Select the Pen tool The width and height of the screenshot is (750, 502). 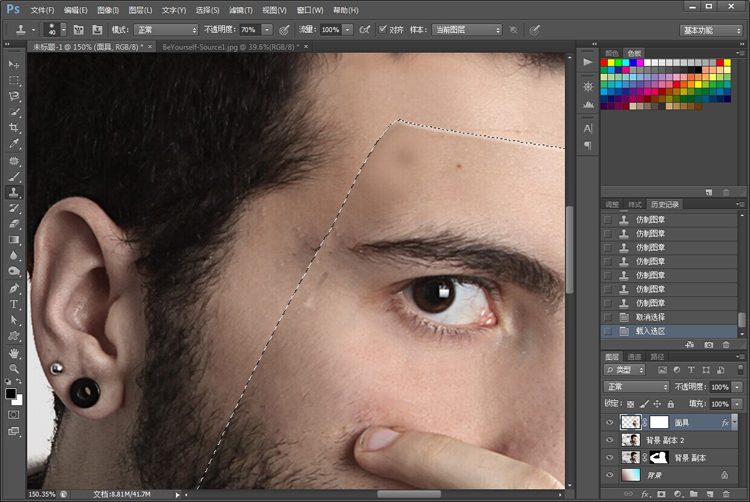14,288
